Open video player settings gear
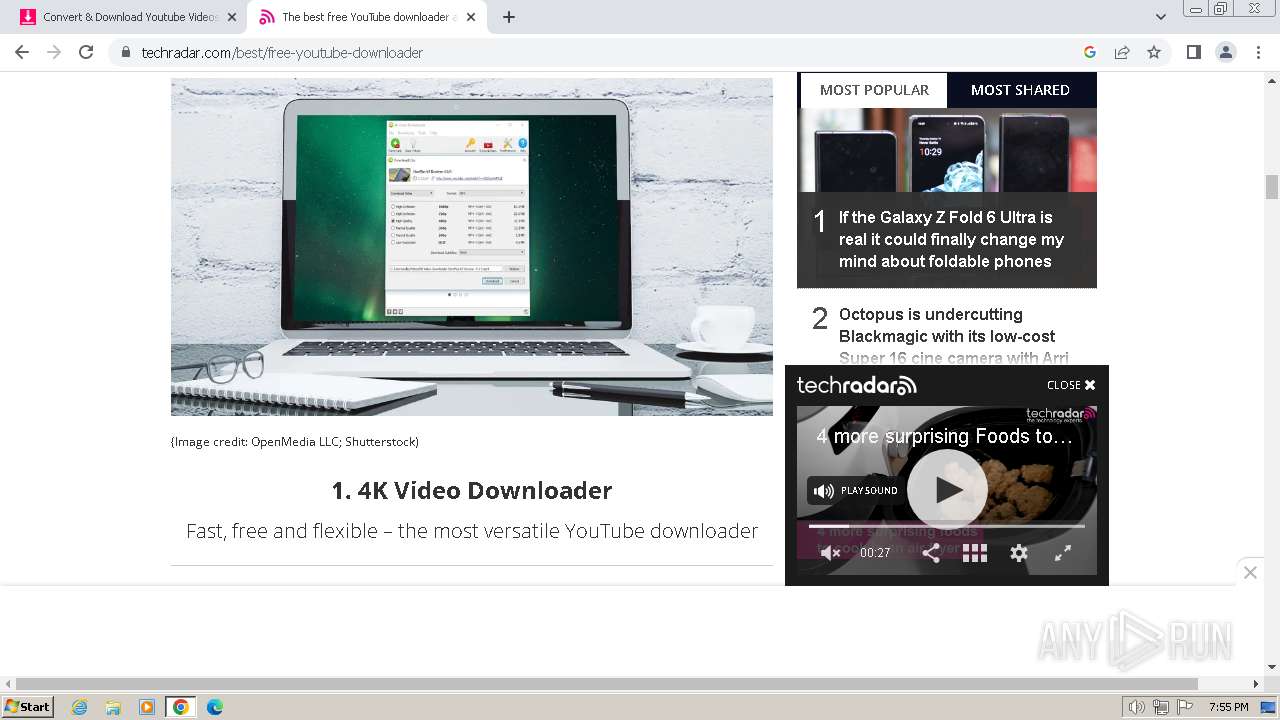Image resolution: width=1280 pixels, height=720 pixels. tap(1019, 553)
